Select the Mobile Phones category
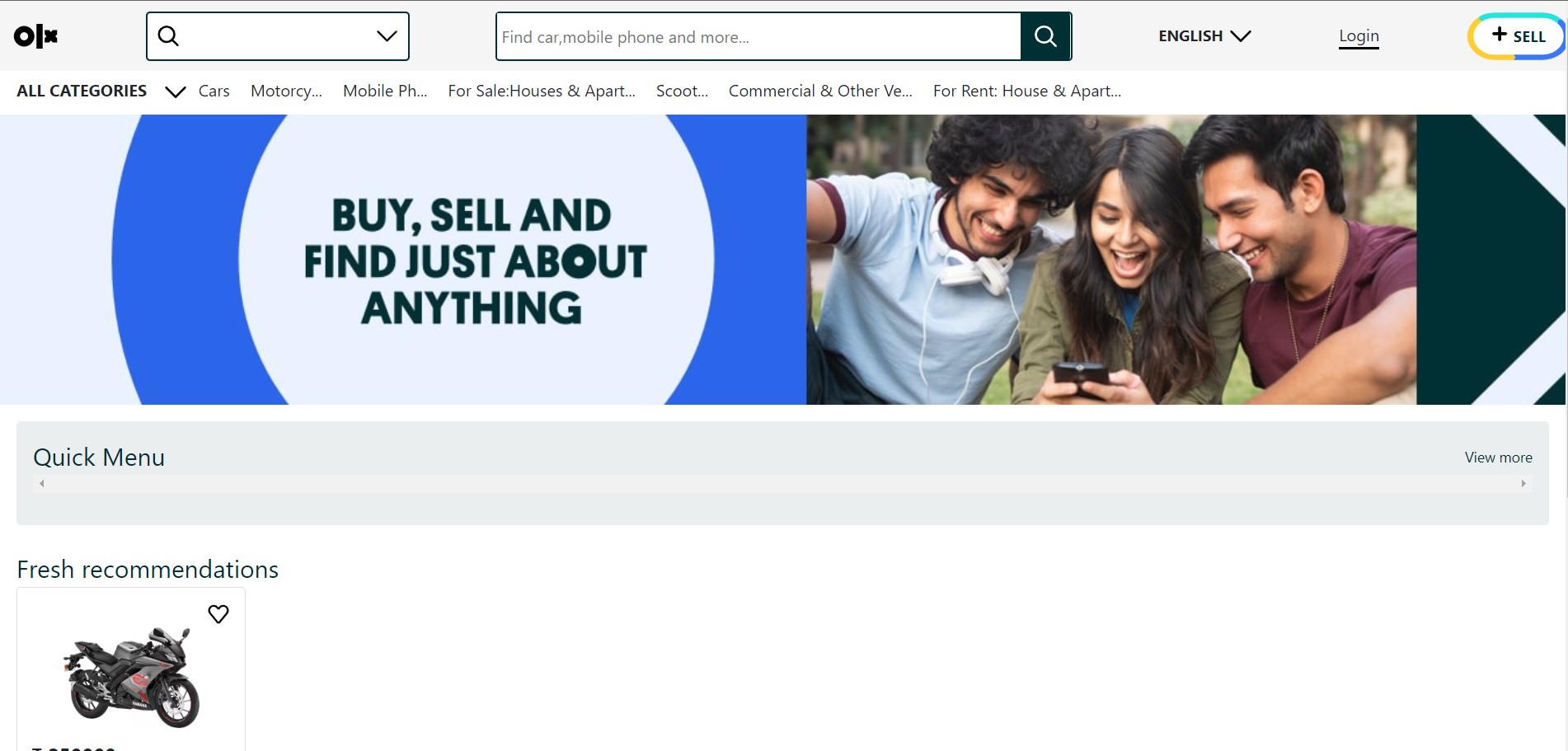 click(x=385, y=92)
